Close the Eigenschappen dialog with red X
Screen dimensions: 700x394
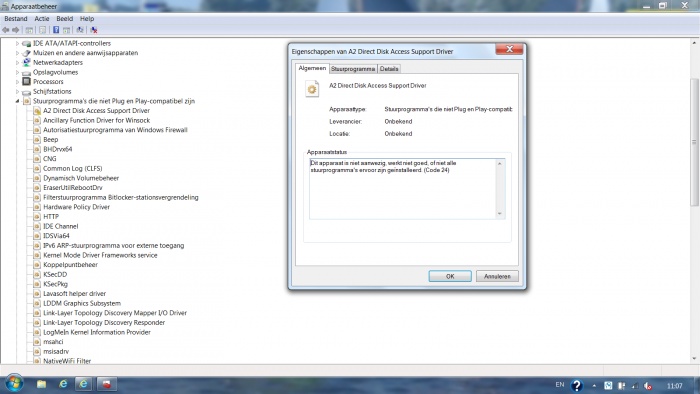point(509,49)
